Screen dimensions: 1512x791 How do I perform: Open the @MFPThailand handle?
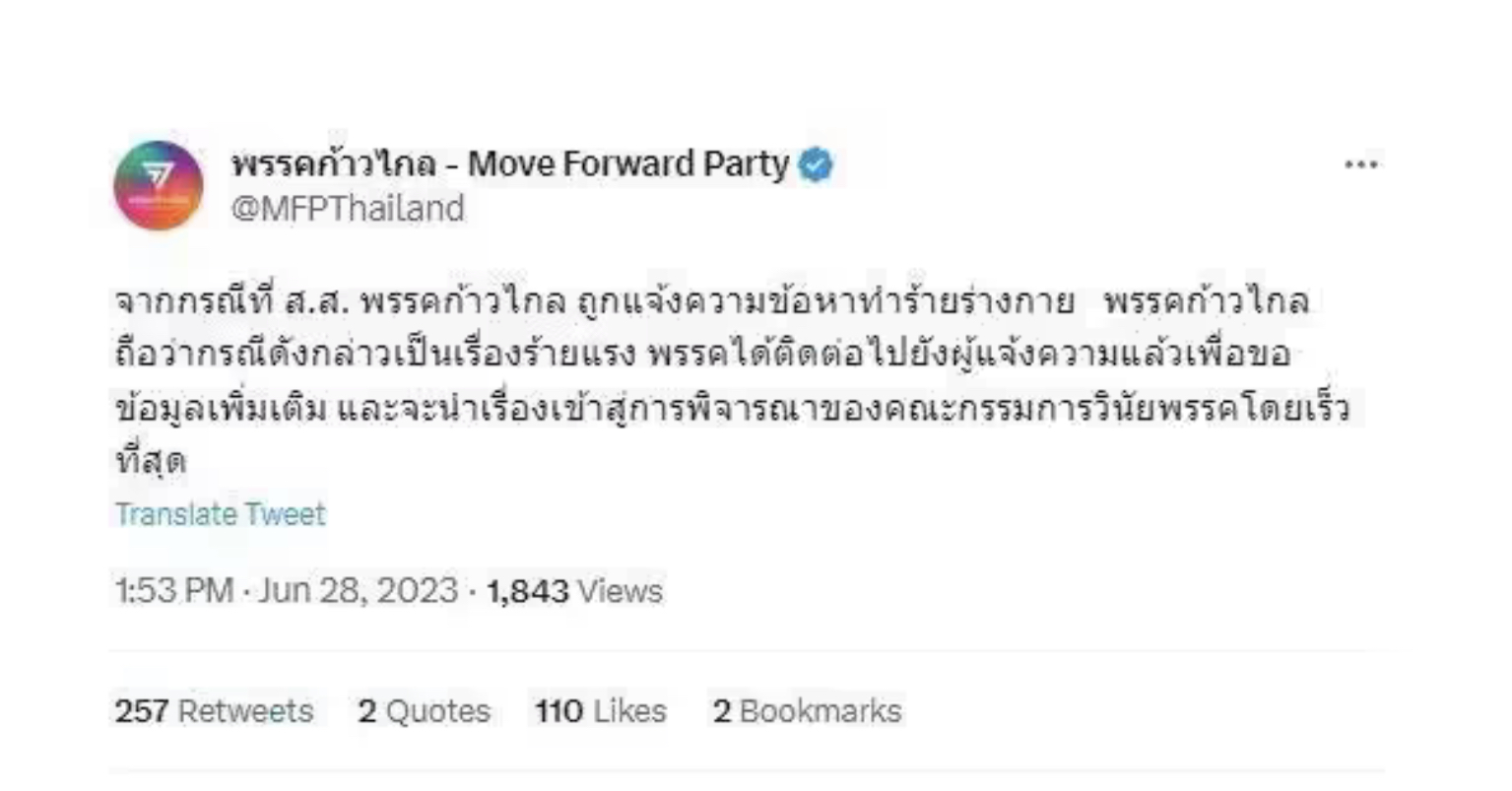click(x=348, y=209)
